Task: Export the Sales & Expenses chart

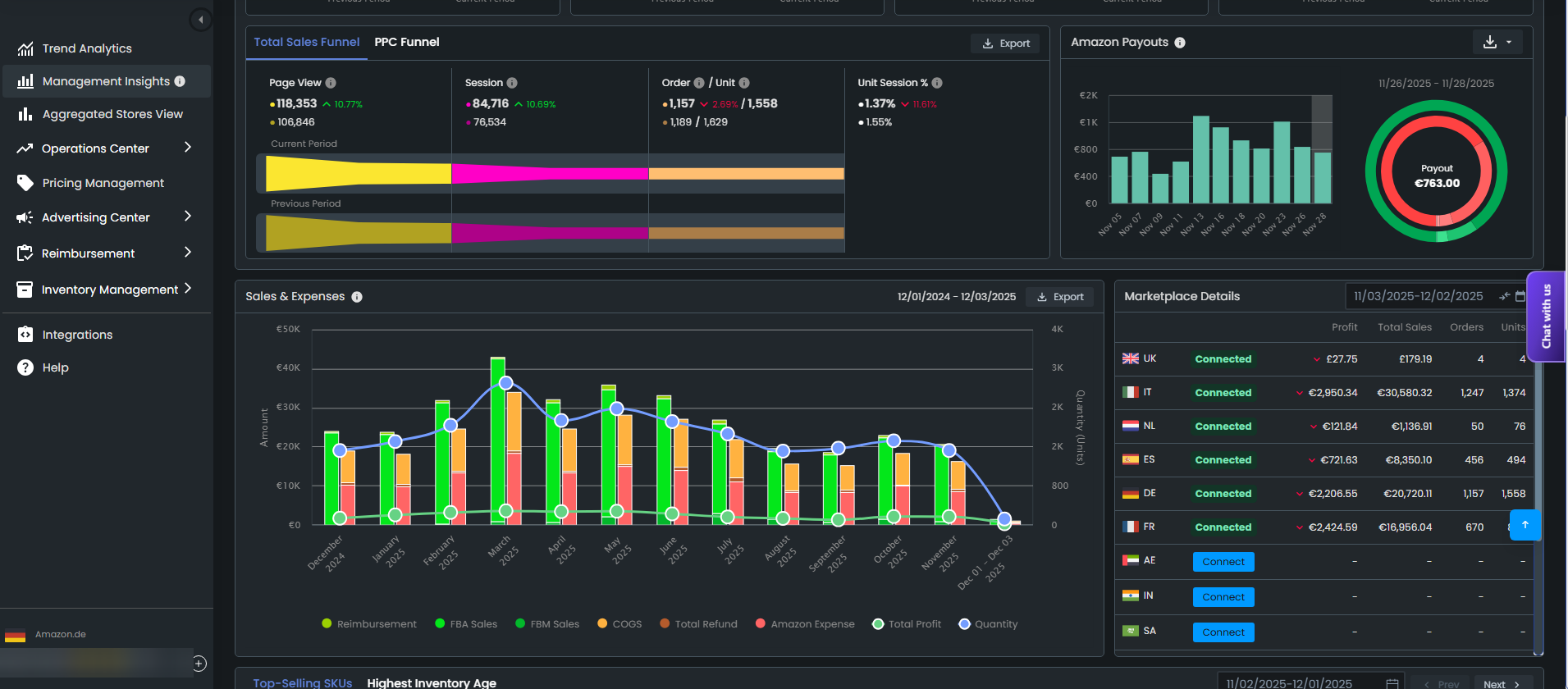Action: tap(1060, 297)
